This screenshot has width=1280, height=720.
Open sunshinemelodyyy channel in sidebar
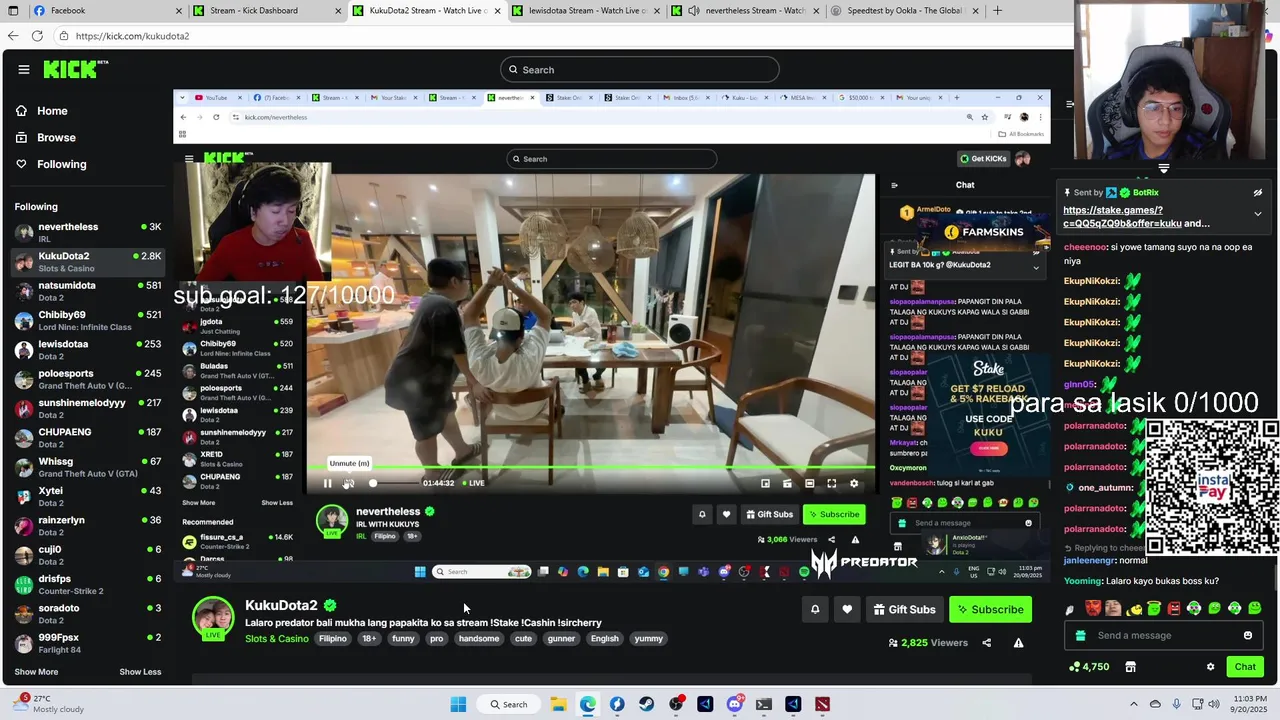click(x=87, y=408)
